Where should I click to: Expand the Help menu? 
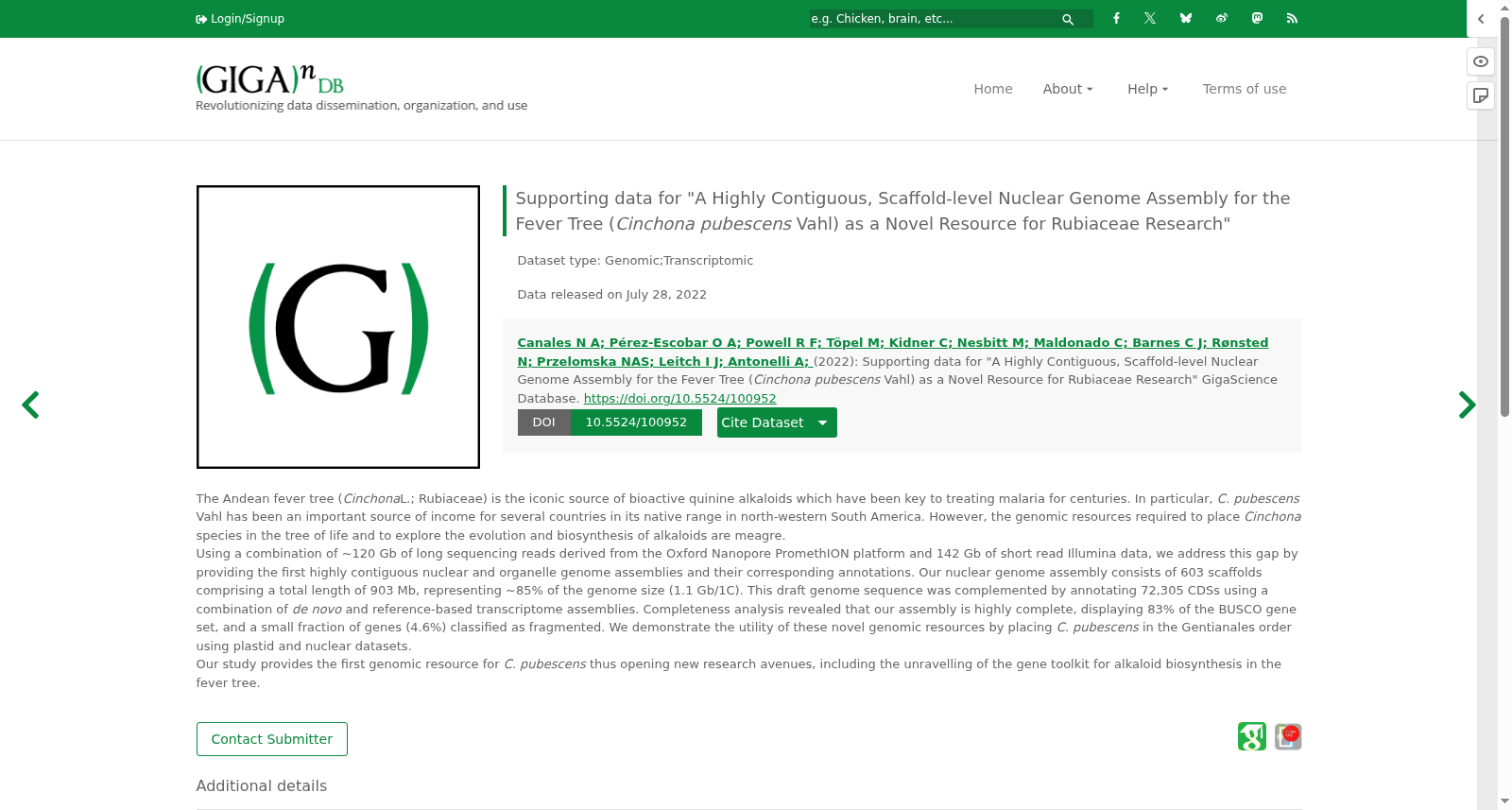pyautogui.click(x=1148, y=89)
